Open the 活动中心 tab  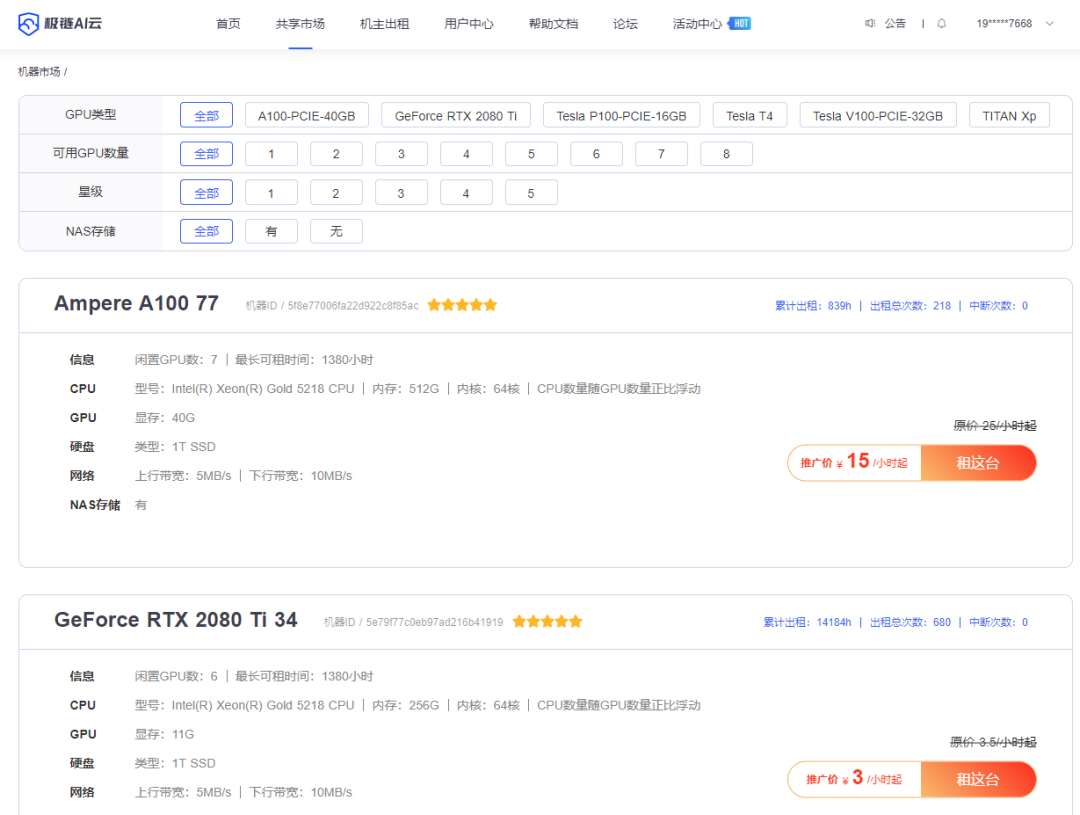pyautogui.click(x=697, y=24)
